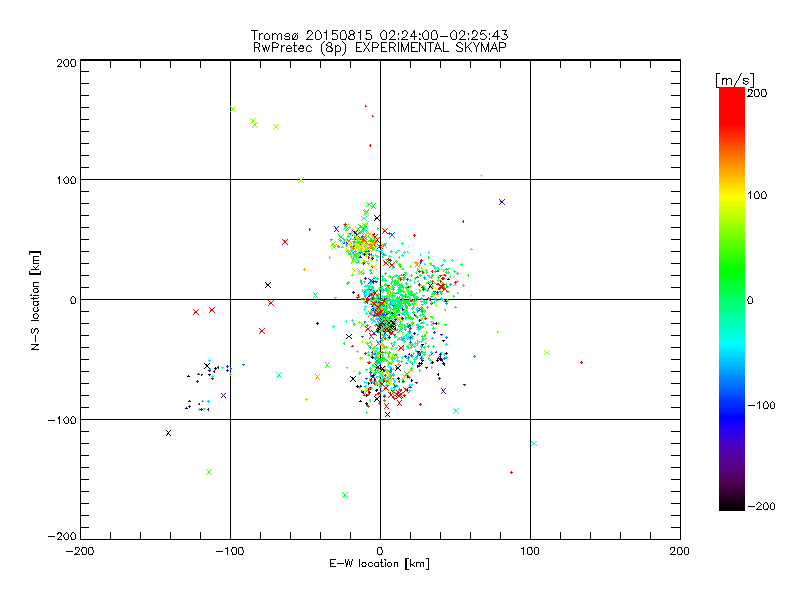Click the subtitle 'RwPretec (8p) EXPERIMENTAL SKYMAP'
Screen dimensions: 800x600
tap(380, 47)
